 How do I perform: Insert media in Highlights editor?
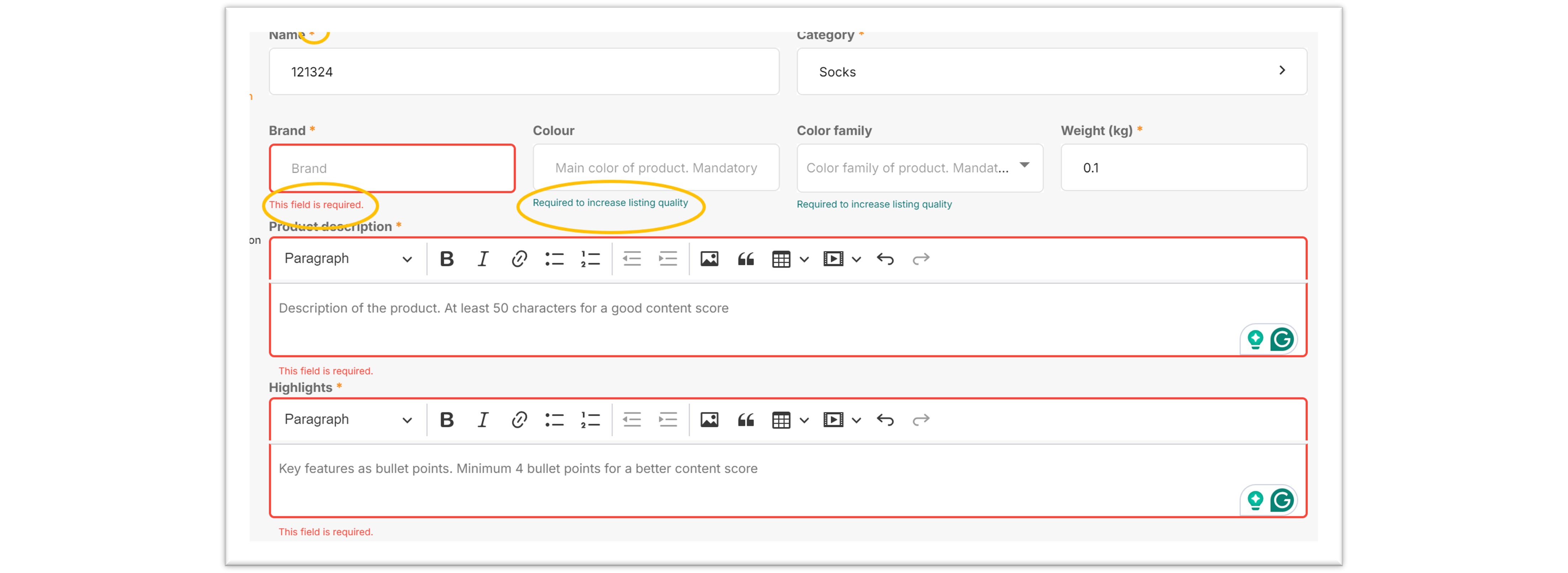[x=833, y=420]
